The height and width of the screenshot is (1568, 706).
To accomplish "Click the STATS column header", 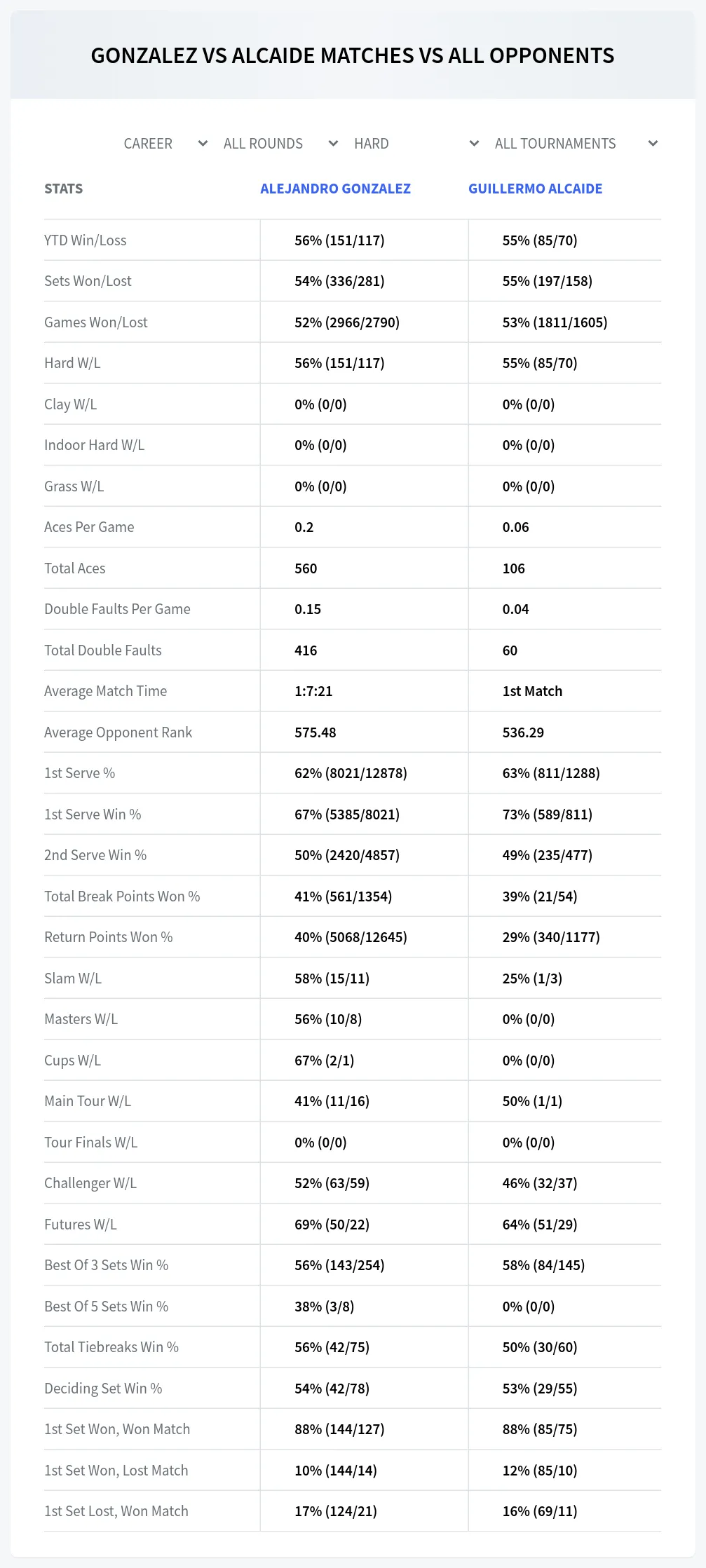I will 64,189.
